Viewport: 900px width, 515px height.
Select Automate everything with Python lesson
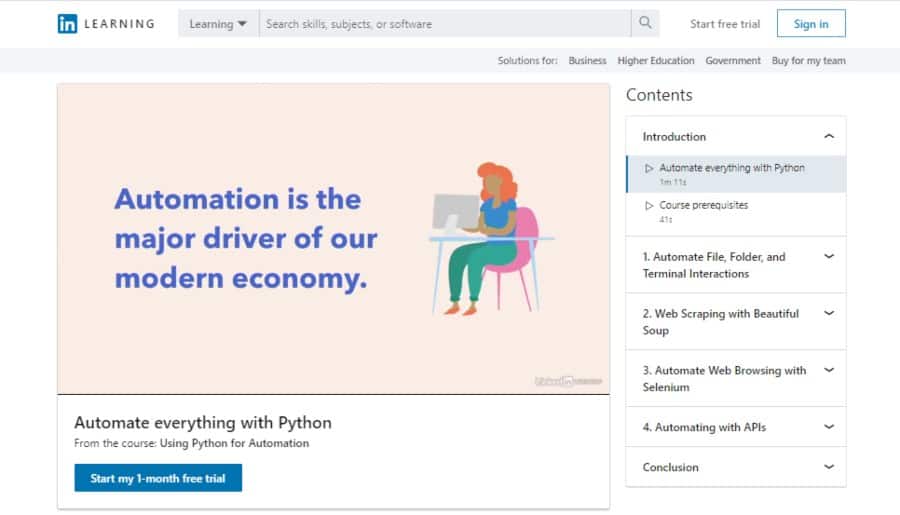(736, 174)
